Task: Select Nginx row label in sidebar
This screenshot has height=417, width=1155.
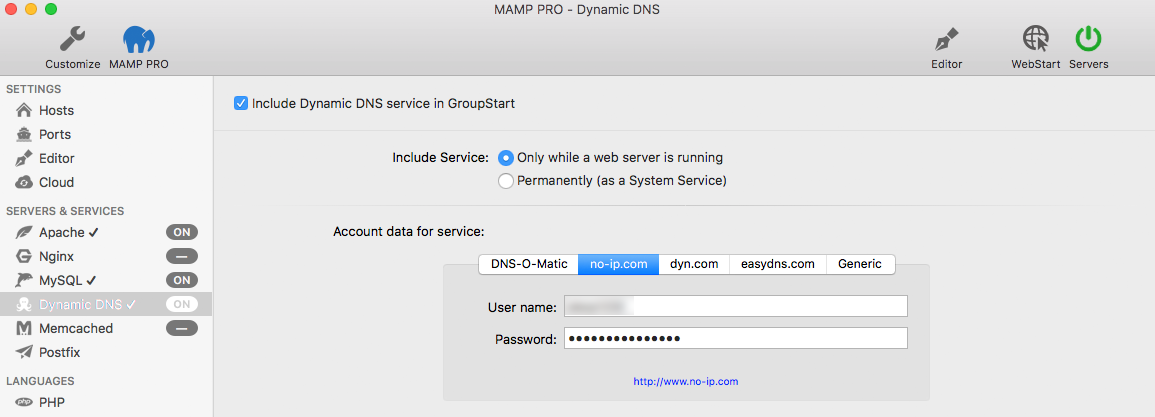Action: tap(57, 256)
